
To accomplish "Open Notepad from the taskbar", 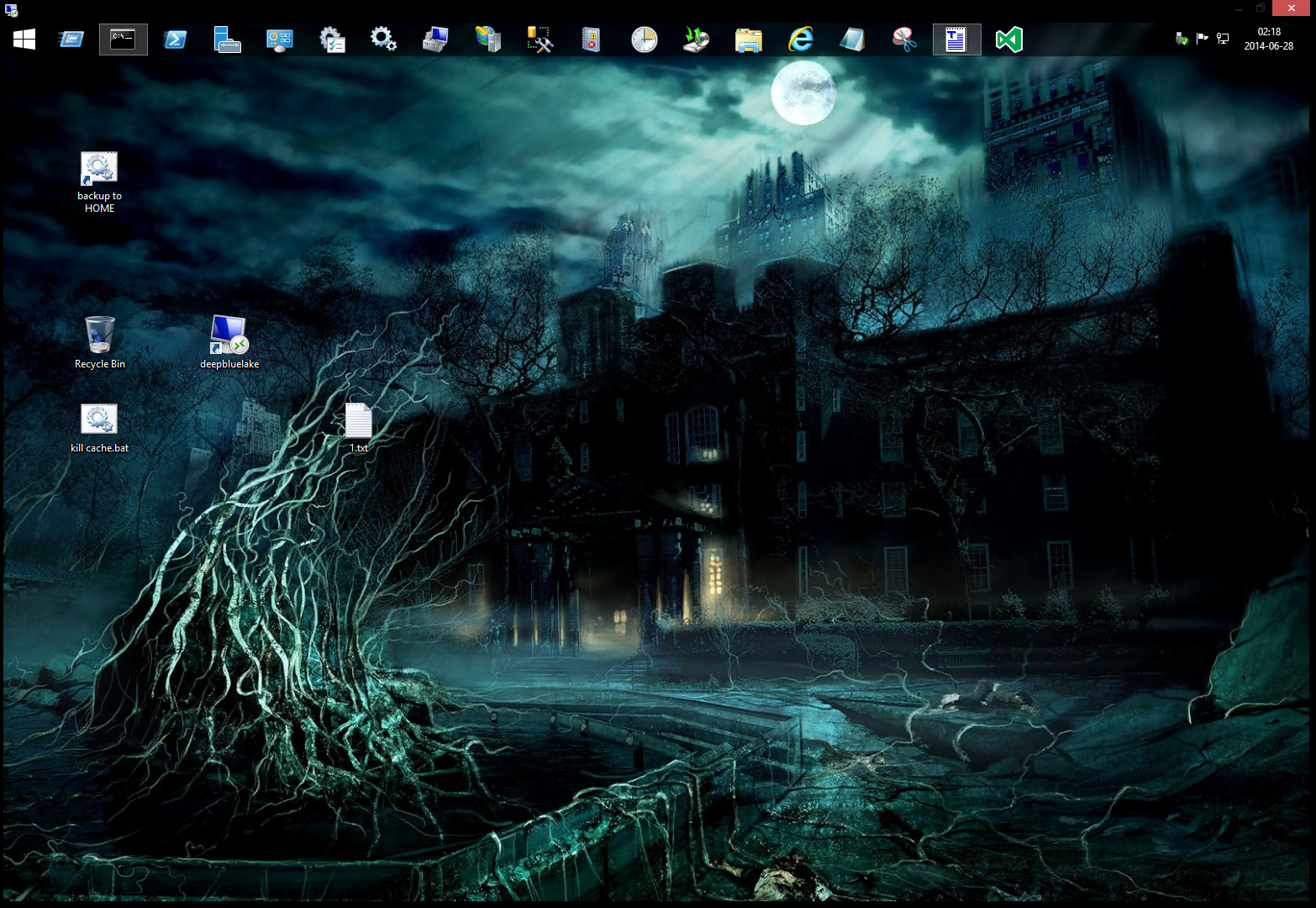I will [x=852, y=40].
